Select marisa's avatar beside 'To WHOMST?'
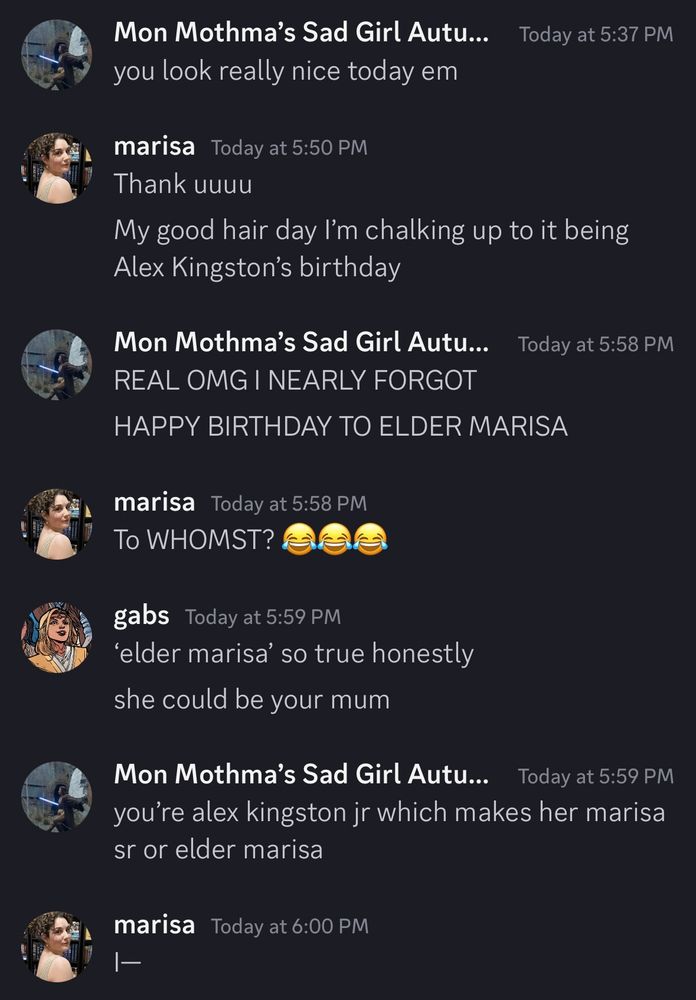This screenshot has height=1000, width=696. 56,524
